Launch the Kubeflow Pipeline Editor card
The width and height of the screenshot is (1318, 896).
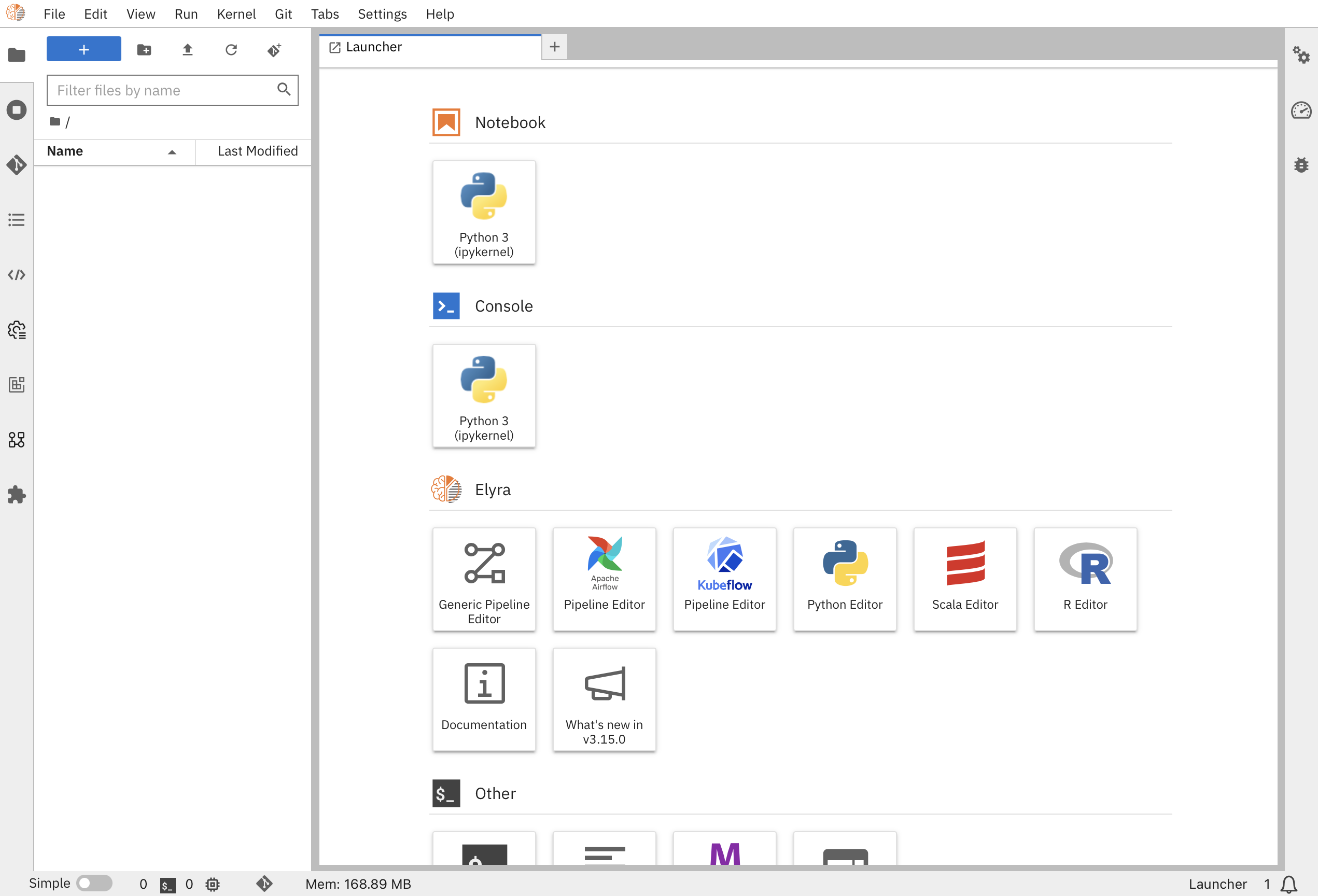point(724,579)
